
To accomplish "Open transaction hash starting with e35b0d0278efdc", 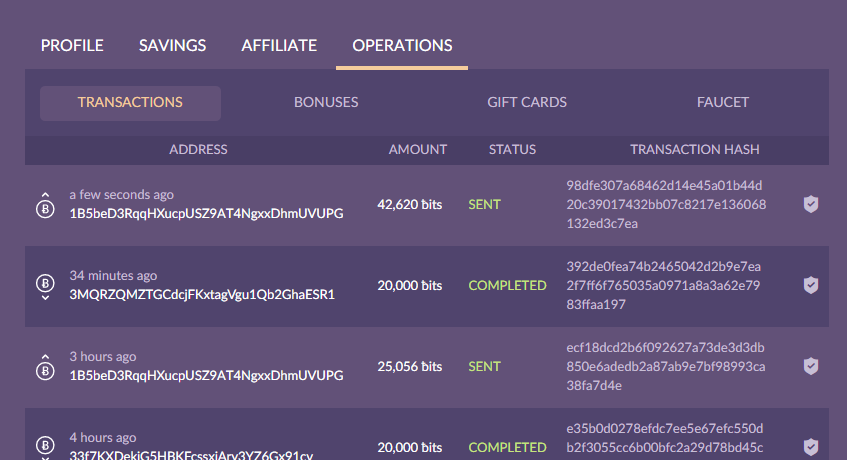I will coord(664,438).
